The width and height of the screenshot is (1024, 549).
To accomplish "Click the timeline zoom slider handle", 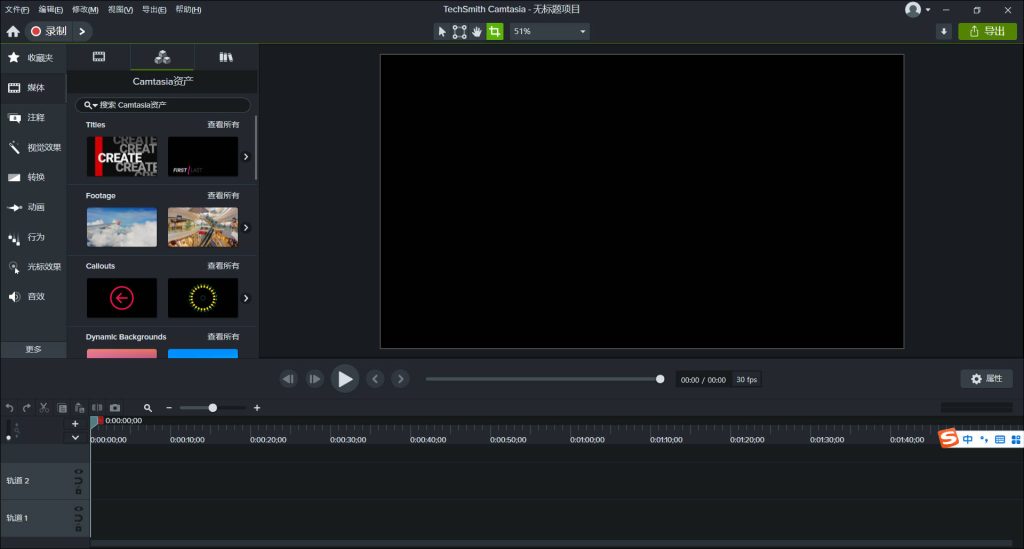I will click(x=212, y=408).
